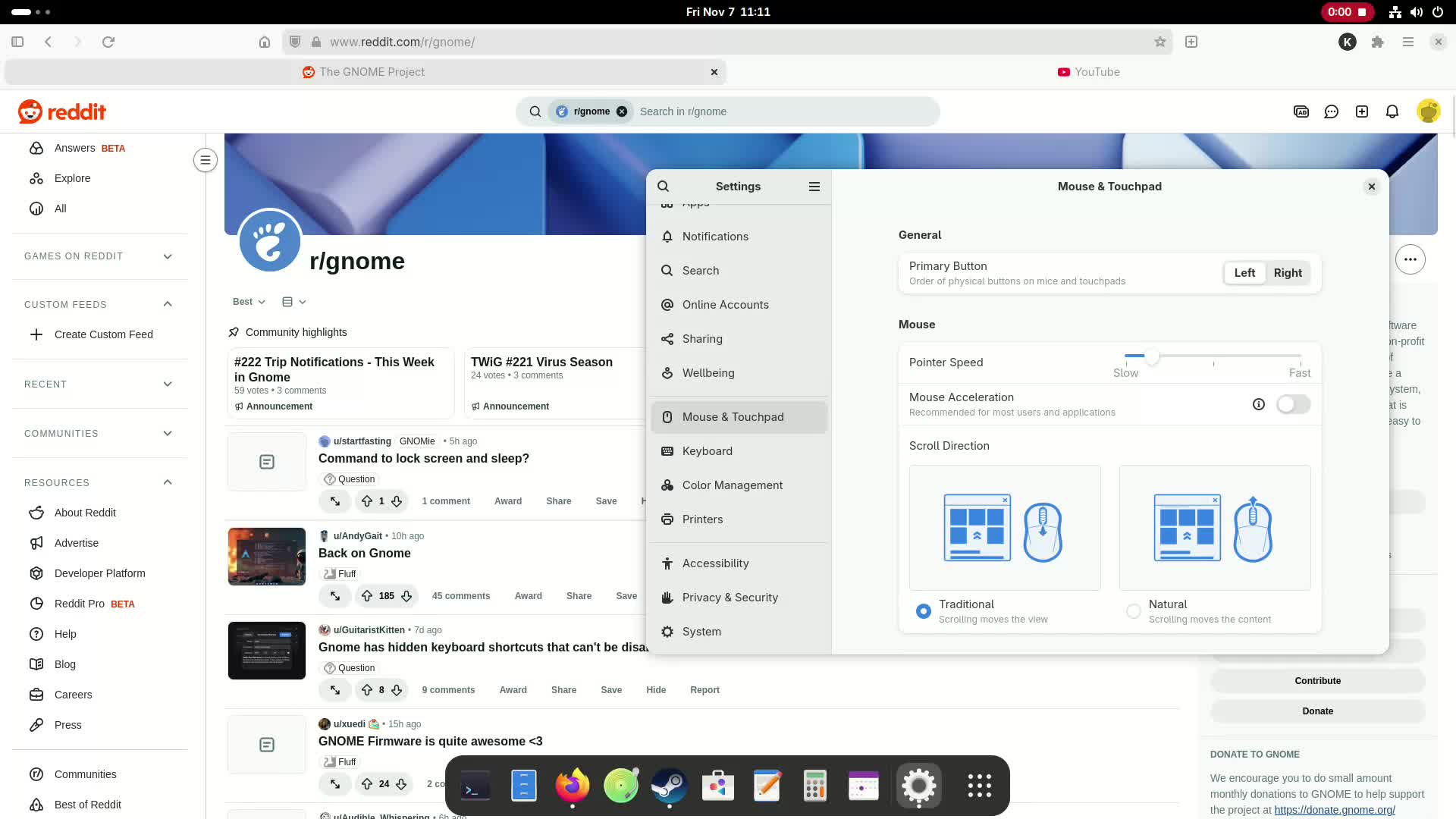Open the Best sort dropdown
Viewport: 1456px width, 819px height.
point(249,302)
